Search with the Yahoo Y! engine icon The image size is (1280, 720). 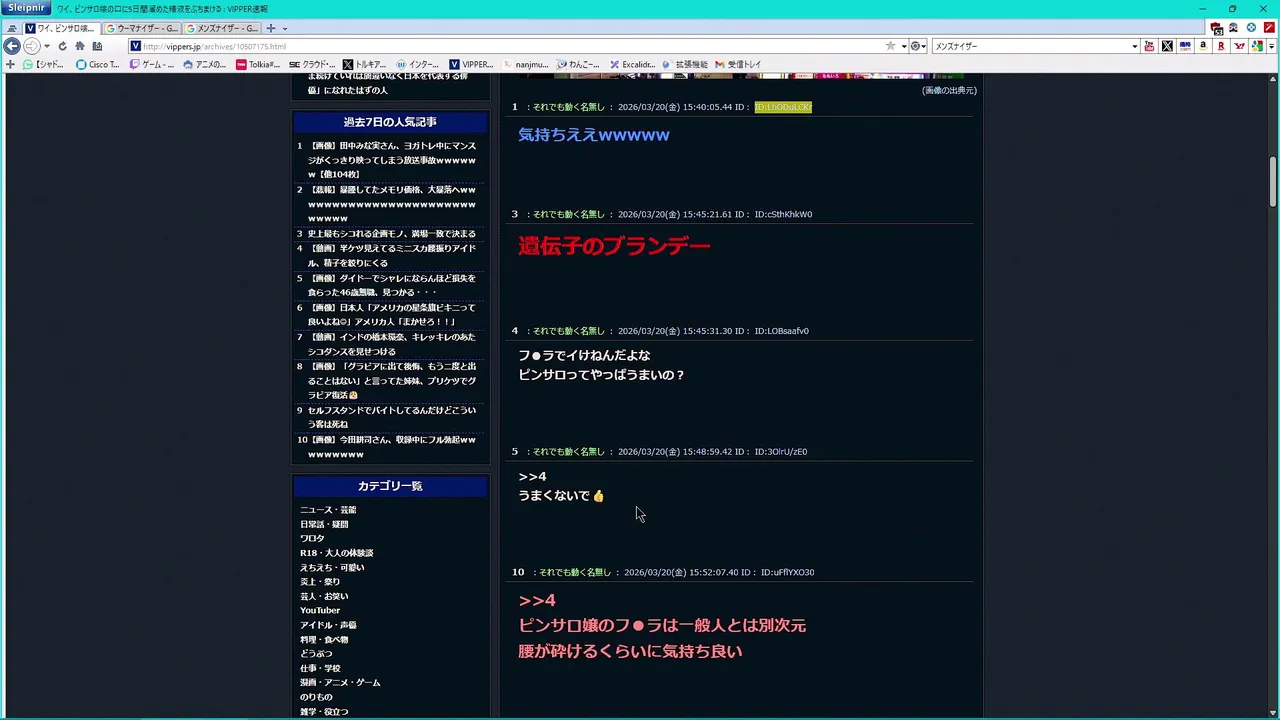click(1239, 46)
